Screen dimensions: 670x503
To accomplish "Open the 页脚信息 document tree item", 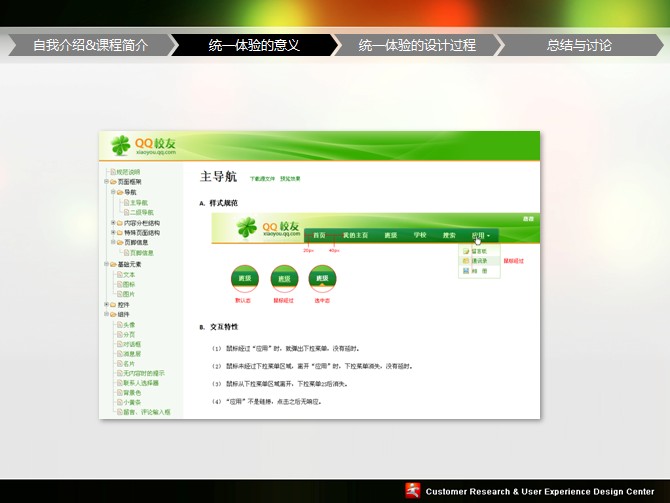I will tap(142, 253).
